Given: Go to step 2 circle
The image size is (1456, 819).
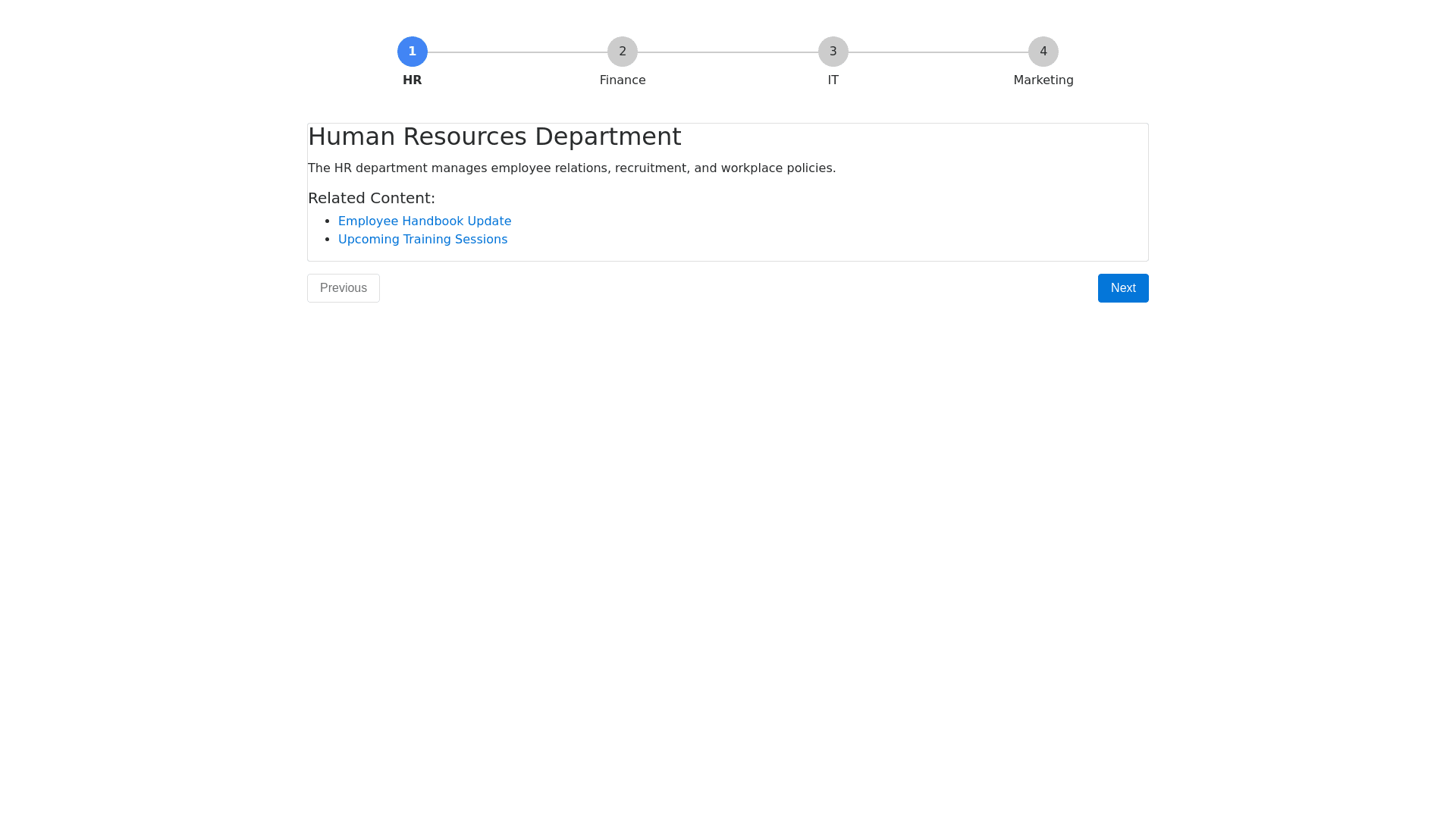Looking at the screenshot, I should [623, 52].
